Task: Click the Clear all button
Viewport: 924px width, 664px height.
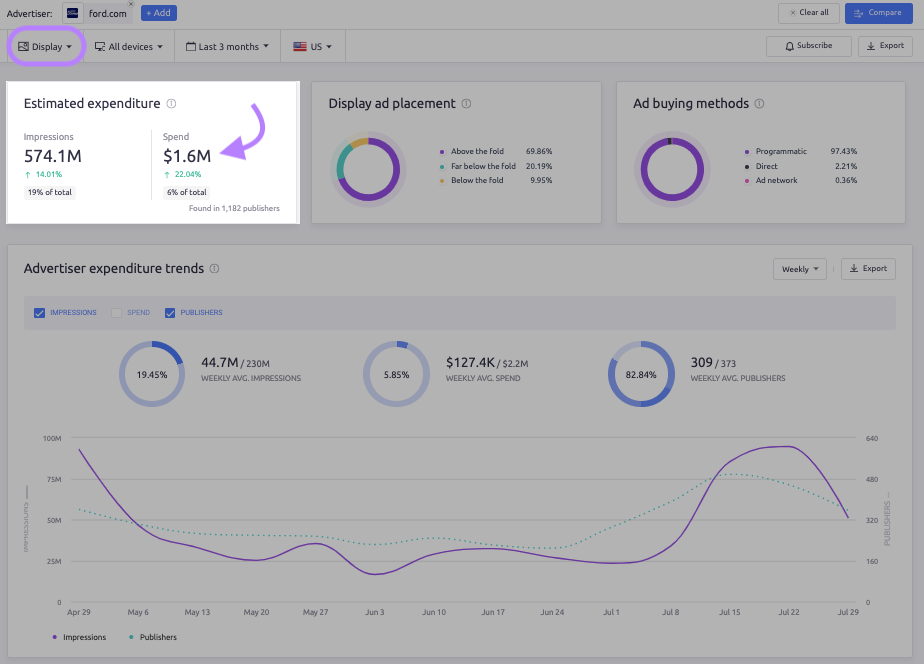Action: (x=808, y=12)
